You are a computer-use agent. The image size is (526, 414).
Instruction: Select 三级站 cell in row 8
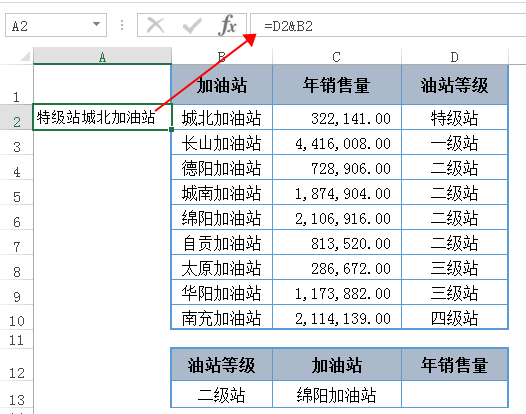pyautogui.click(x=455, y=267)
